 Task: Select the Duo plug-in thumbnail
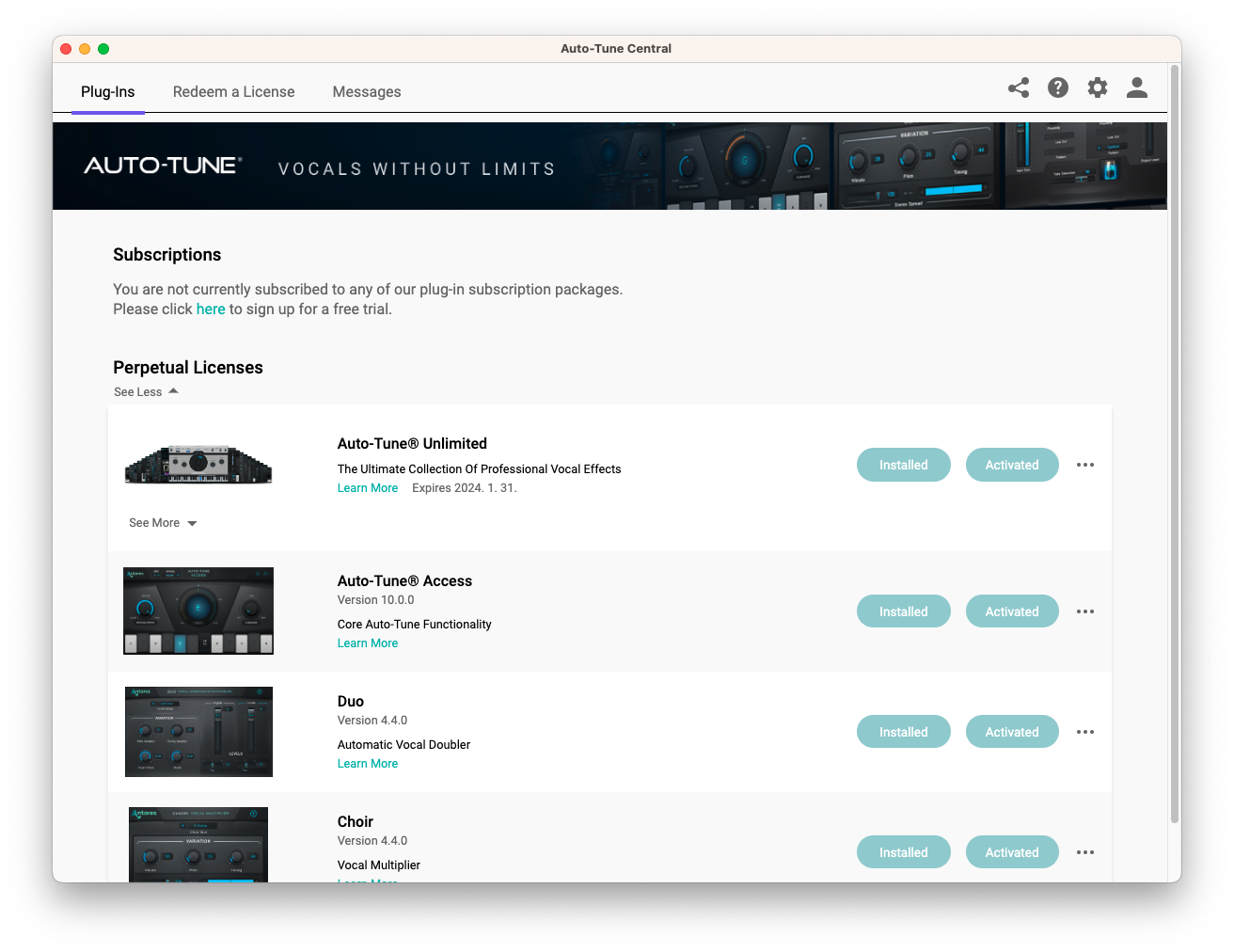point(198,732)
